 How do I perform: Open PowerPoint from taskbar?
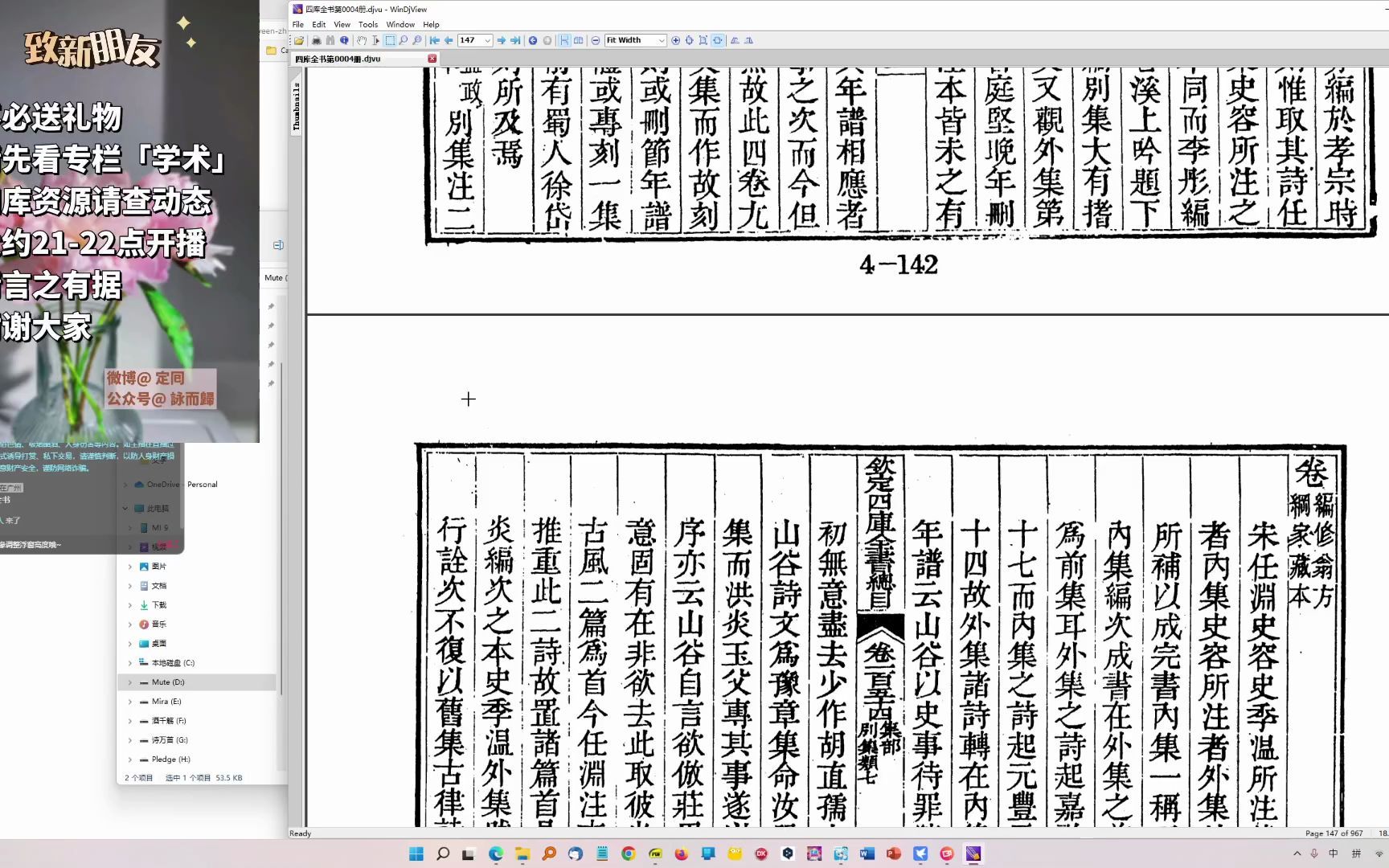pos(894,854)
